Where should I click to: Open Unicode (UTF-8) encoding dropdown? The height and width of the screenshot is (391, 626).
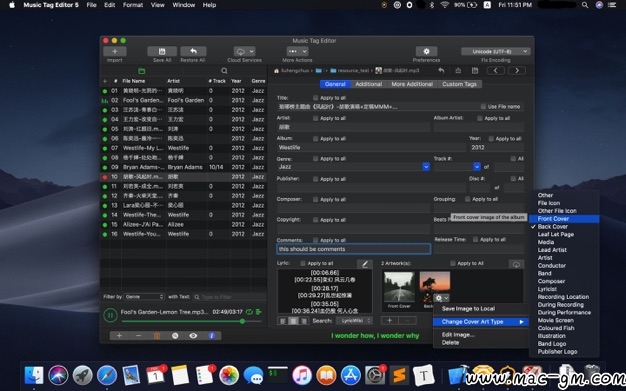click(x=495, y=51)
